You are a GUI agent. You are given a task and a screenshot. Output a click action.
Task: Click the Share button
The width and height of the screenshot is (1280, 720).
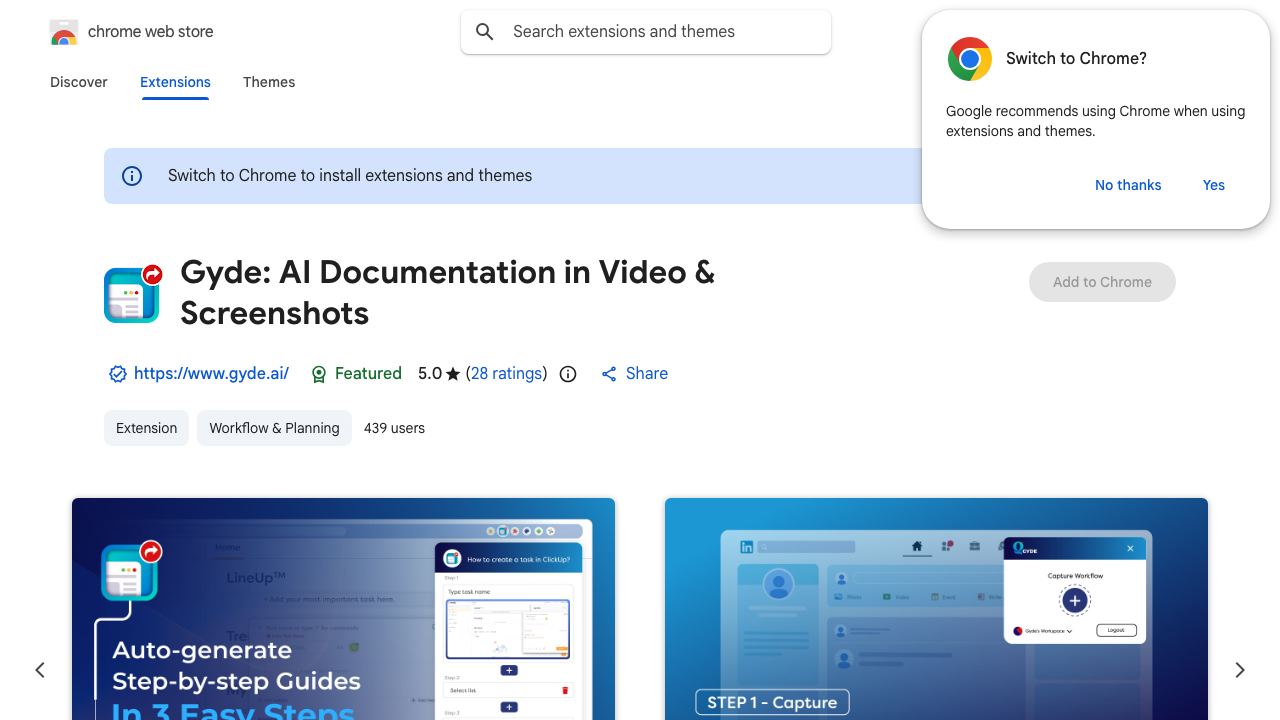[x=634, y=373]
